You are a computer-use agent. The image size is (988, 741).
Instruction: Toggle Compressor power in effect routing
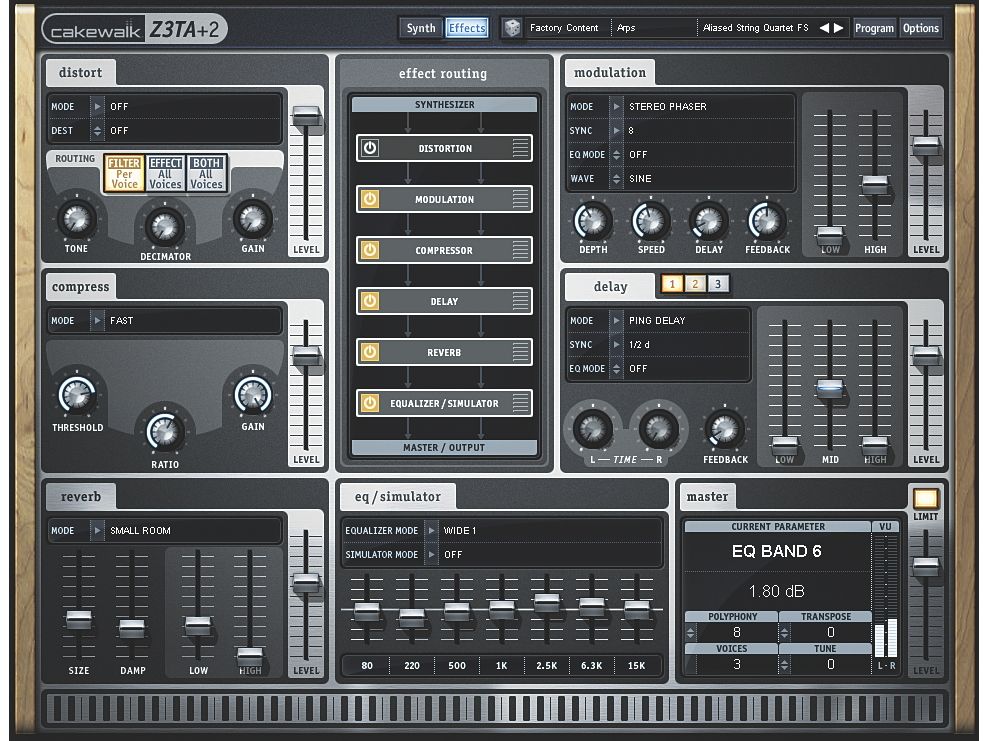(370, 250)
